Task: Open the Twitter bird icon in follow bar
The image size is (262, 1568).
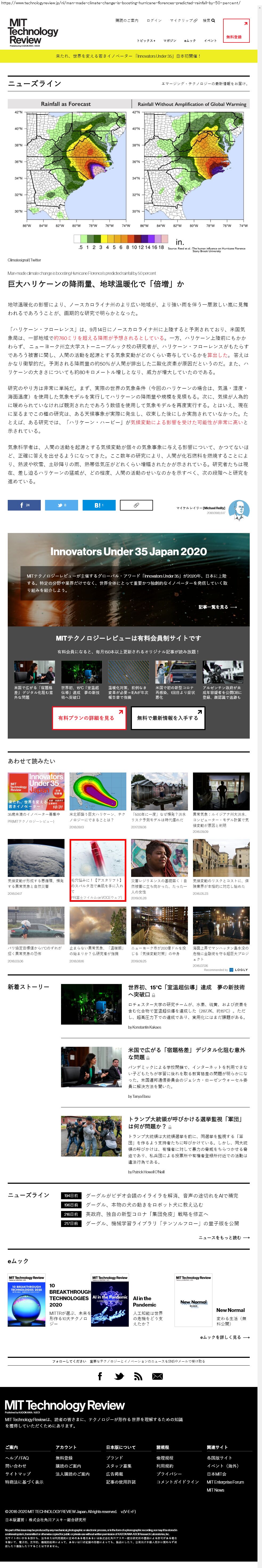Action: [x=119, y=1376]
